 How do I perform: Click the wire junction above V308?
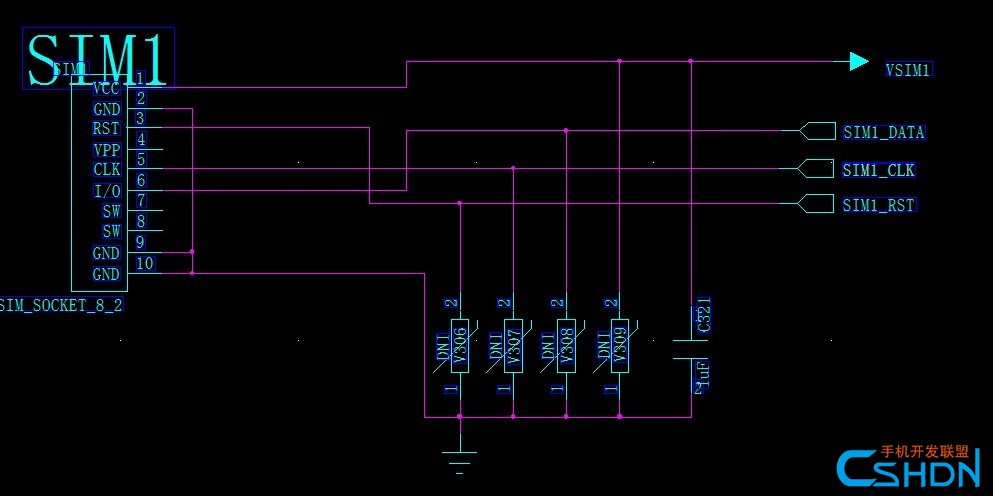coord(566,130)
